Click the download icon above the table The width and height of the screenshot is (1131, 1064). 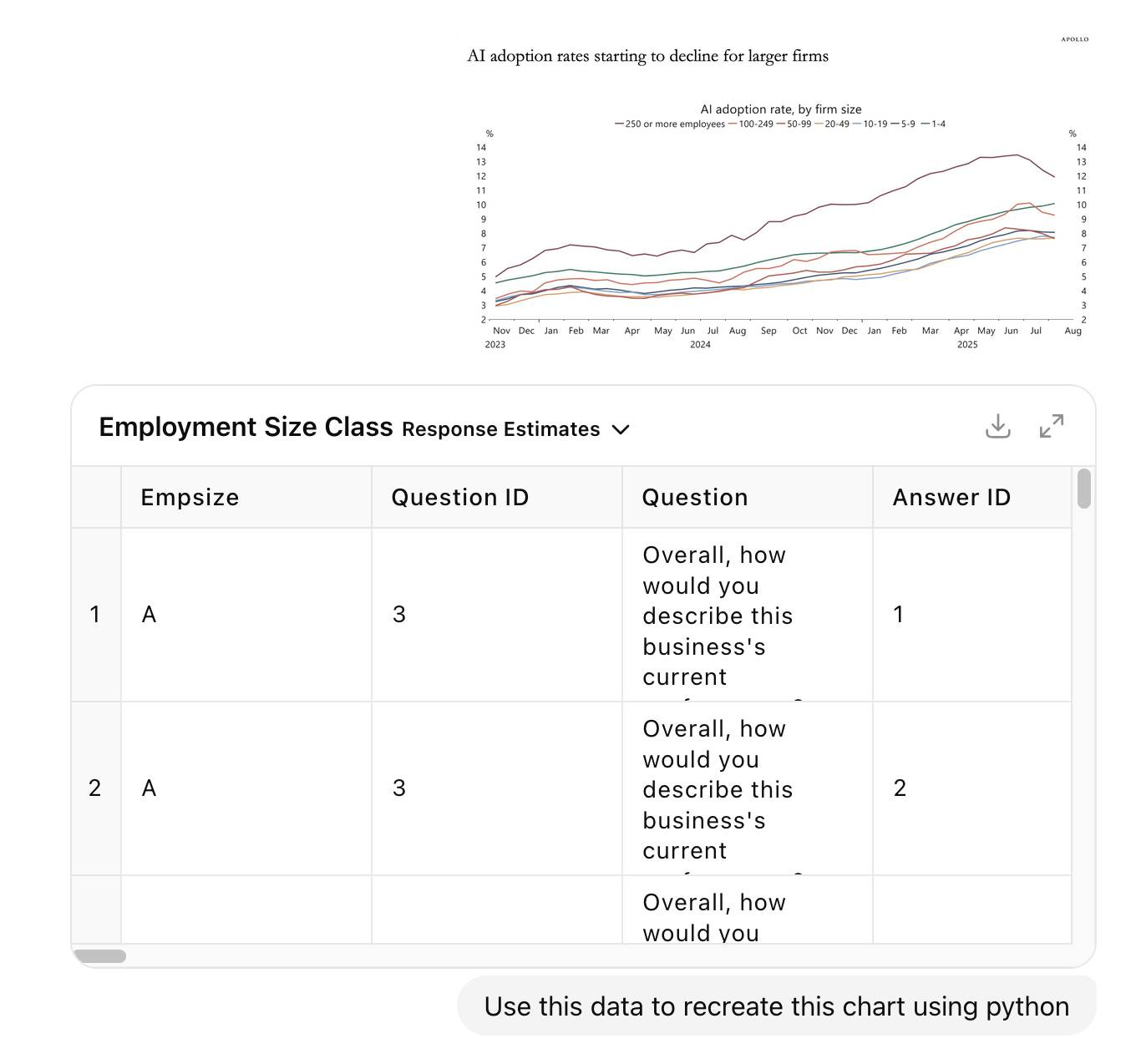click(999, 427)
